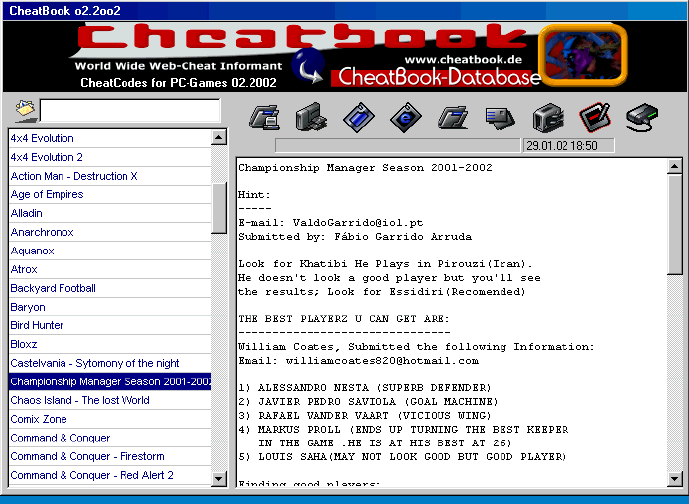
Task: Select Bird Hunter entry
Action: pos(110,325)
